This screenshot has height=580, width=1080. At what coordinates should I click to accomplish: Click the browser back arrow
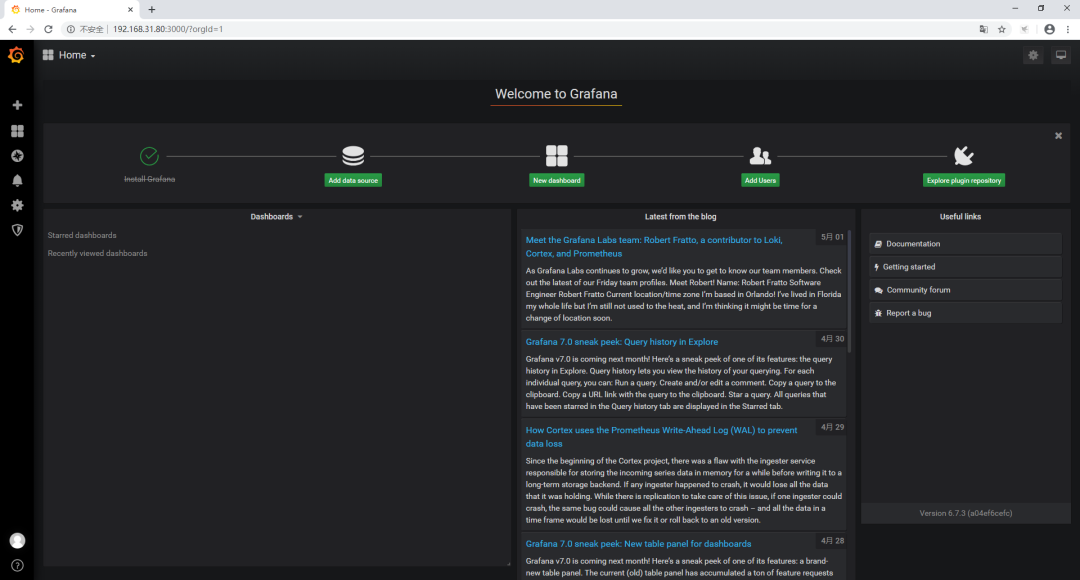[x=12, y=29]
